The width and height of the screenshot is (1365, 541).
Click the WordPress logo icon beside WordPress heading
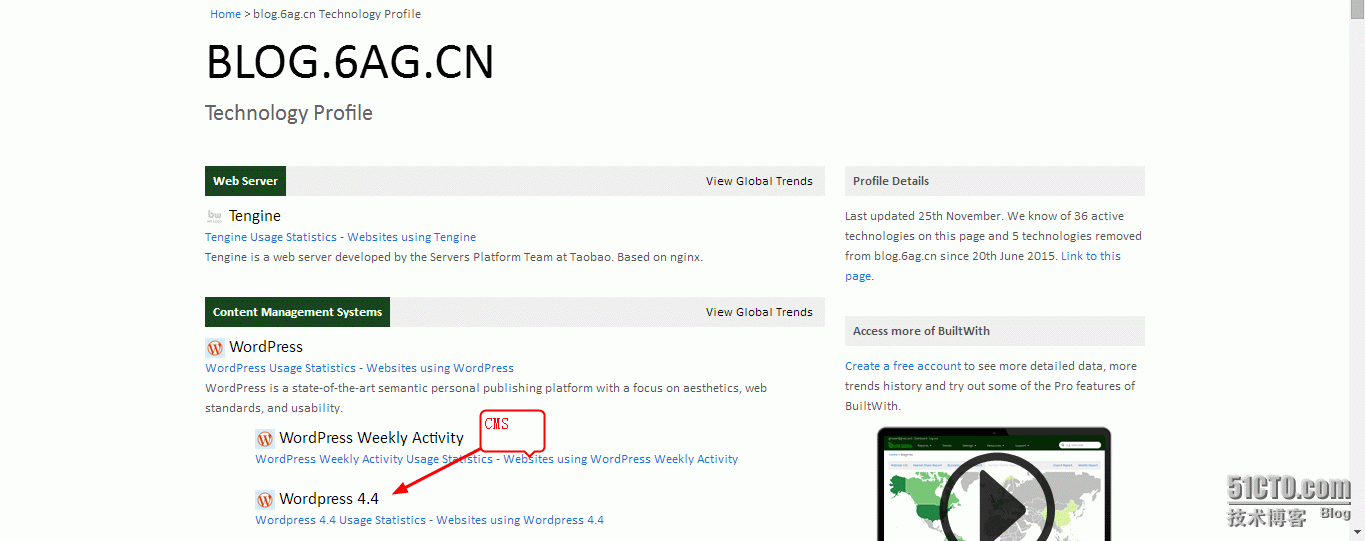[214, 348]
